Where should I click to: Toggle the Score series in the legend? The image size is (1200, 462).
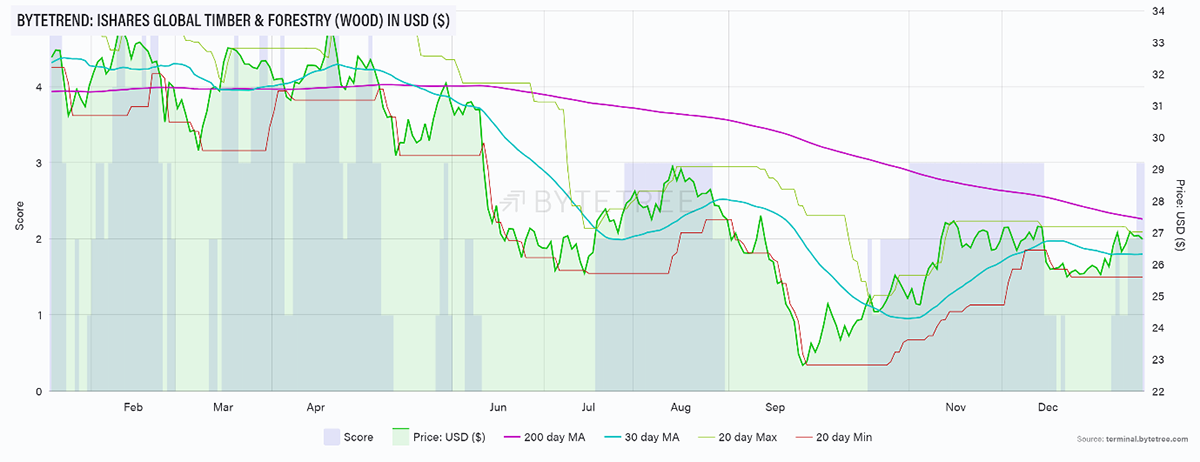point(348,437)
